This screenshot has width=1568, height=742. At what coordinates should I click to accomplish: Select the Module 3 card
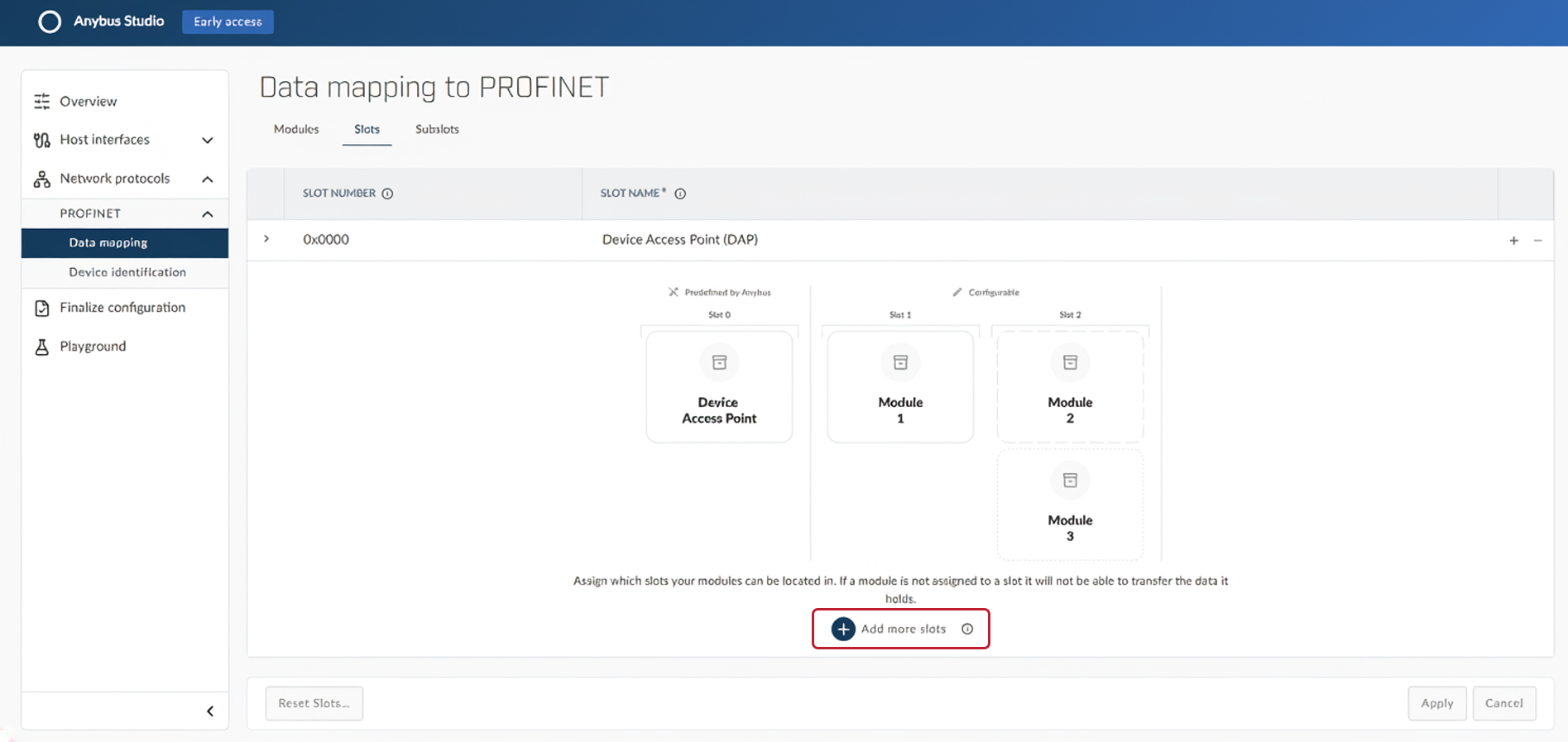pyautogui.click(x=1071, y=505)
